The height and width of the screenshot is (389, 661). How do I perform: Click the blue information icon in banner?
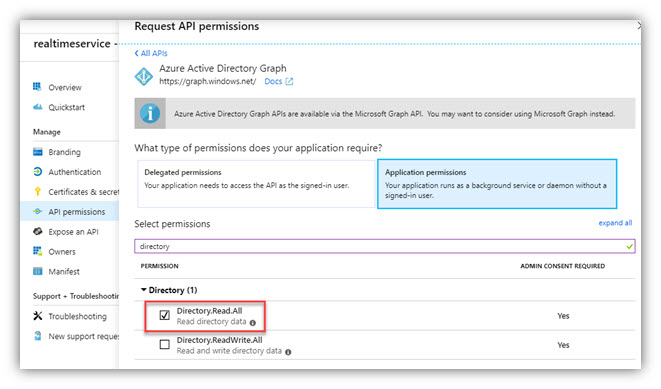pos(150,113)
